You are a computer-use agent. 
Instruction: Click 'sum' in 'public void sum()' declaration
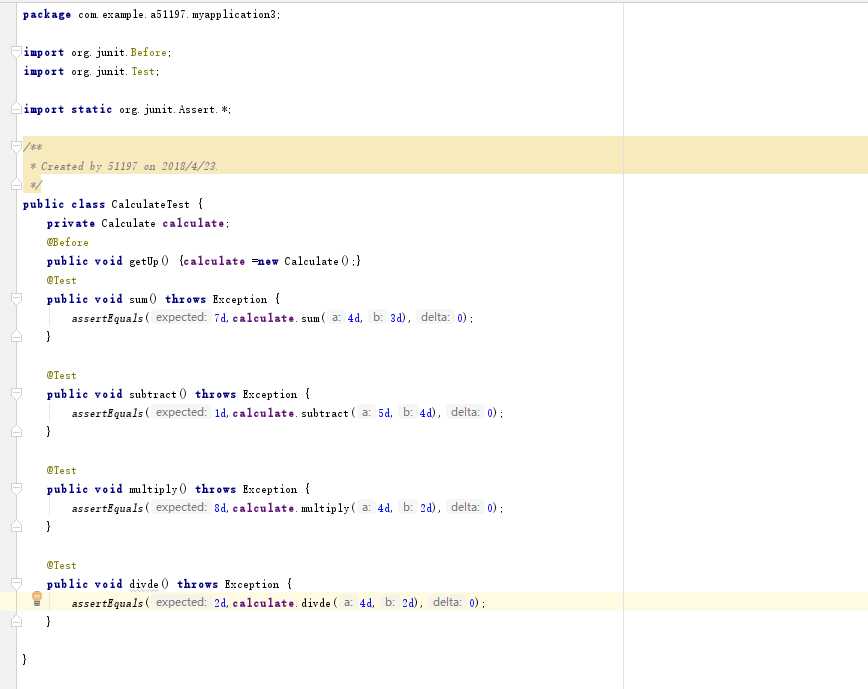click(138, 299)
